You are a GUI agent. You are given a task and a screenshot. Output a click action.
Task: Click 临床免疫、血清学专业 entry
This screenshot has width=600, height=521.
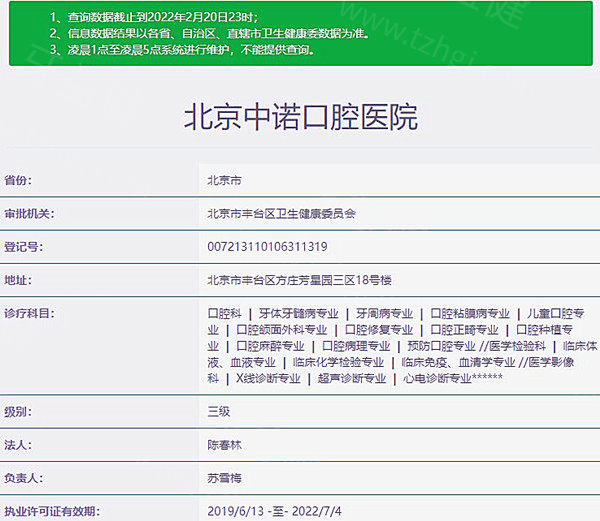(x=458, y=362)
